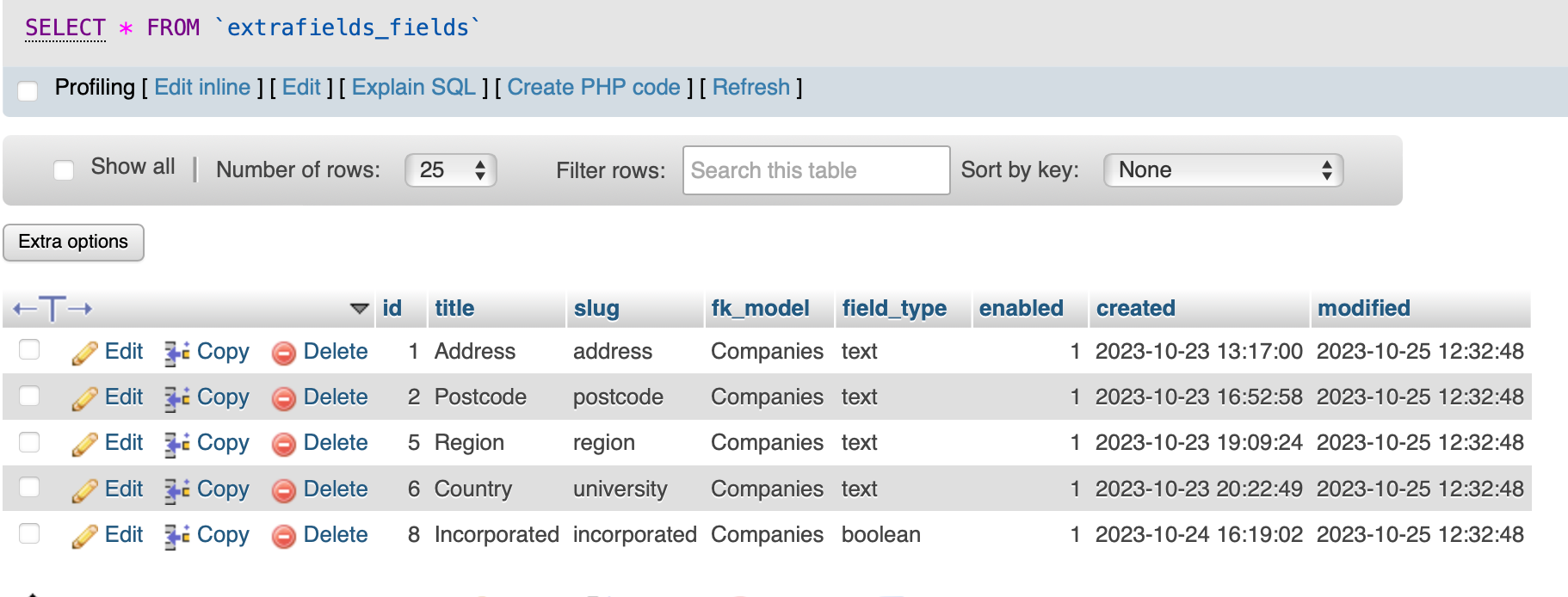Click the pencil Edit icon for Address row
Image resolution: width=1568 pixels, height=597 pixels.
click(84, 353)
